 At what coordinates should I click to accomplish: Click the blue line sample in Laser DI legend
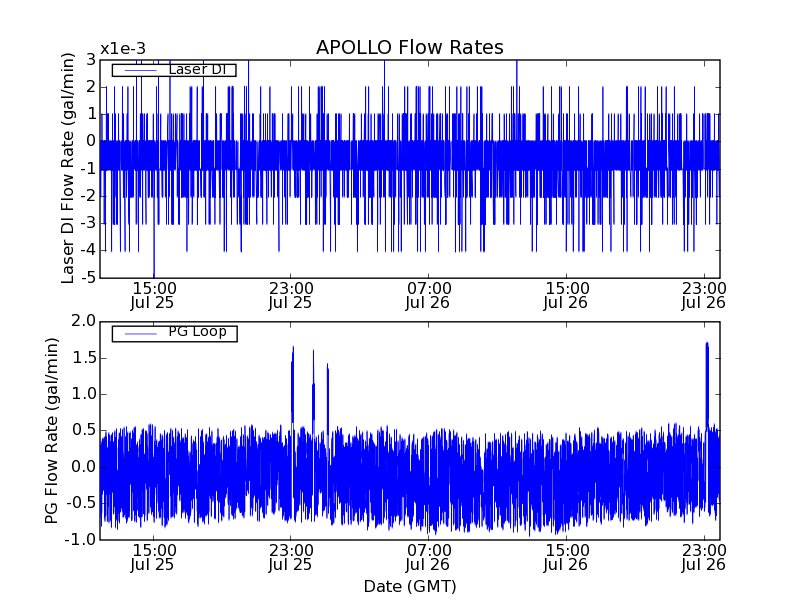pos(139,70)
